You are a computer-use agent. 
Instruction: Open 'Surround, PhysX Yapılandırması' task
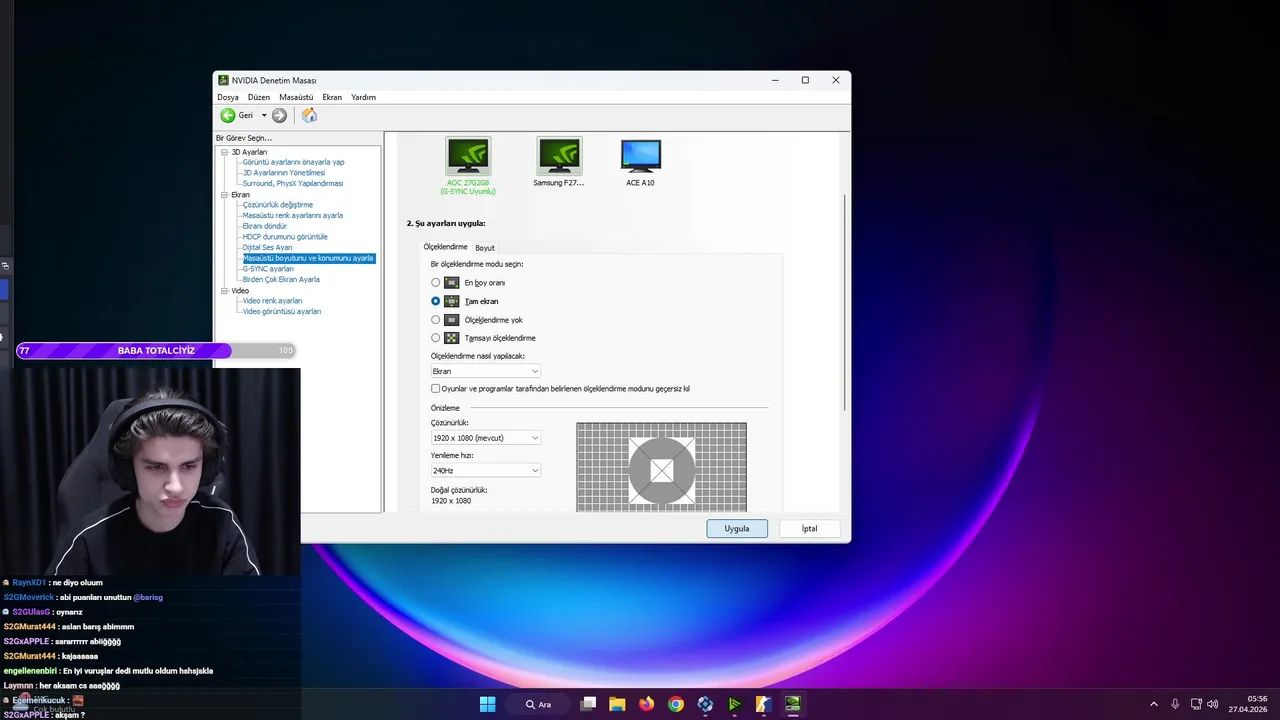(x=293, y=184)
